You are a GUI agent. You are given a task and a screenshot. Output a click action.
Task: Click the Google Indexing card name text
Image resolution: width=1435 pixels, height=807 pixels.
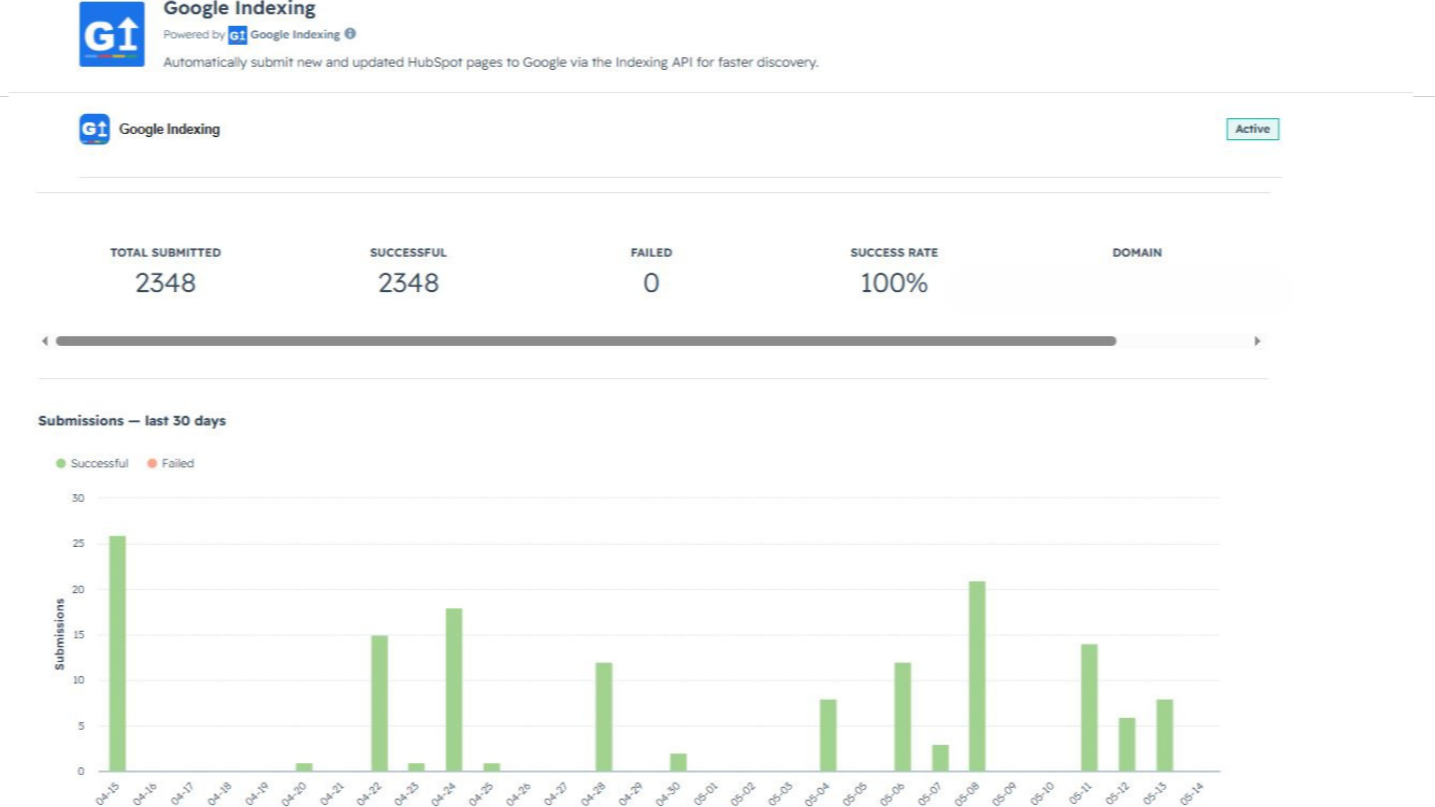(169, 129)
